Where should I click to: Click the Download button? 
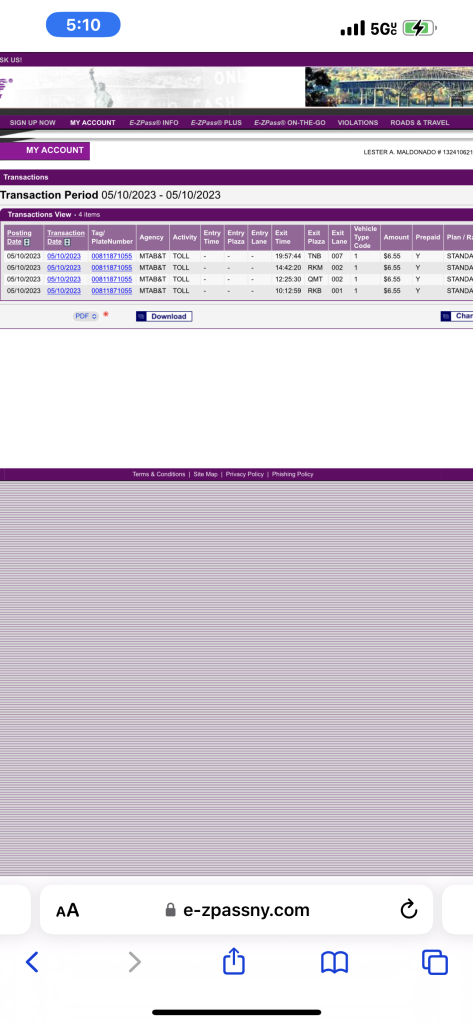(x=164, y=316)
